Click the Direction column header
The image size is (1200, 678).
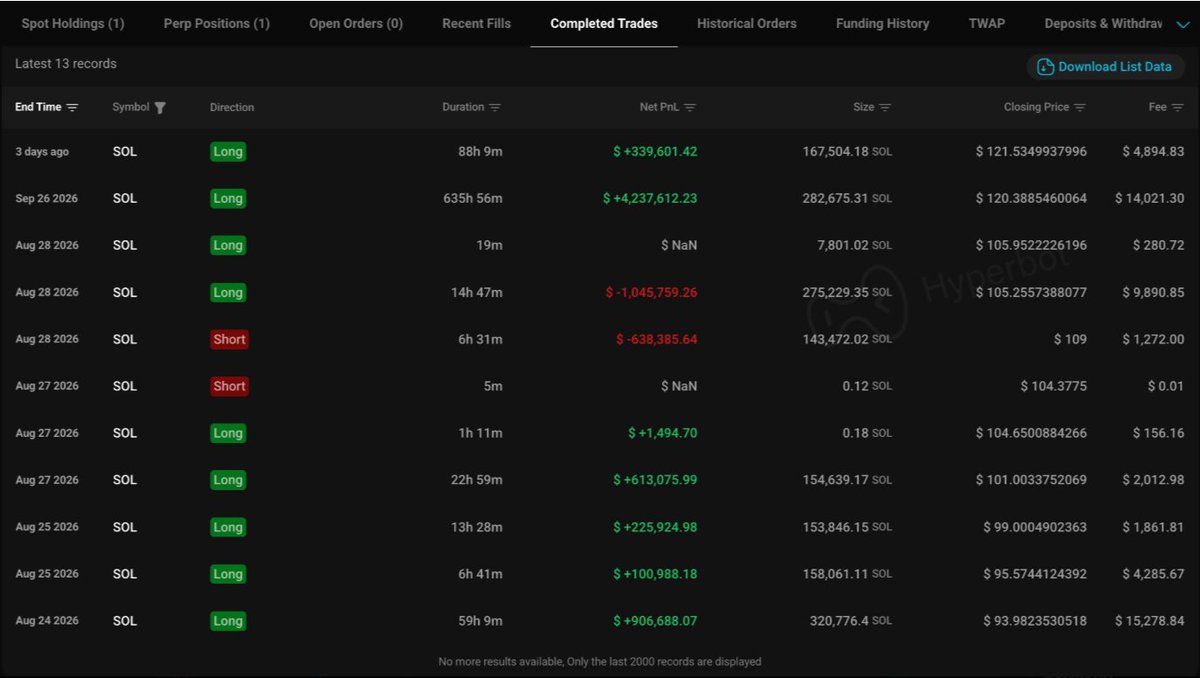coord(232,107)
